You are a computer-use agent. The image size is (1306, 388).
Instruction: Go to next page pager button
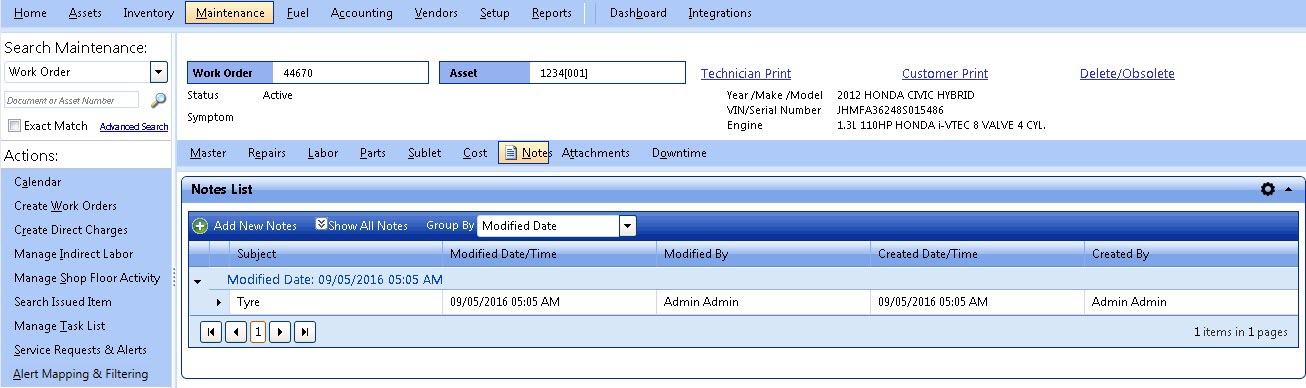(x=281, y=332)
